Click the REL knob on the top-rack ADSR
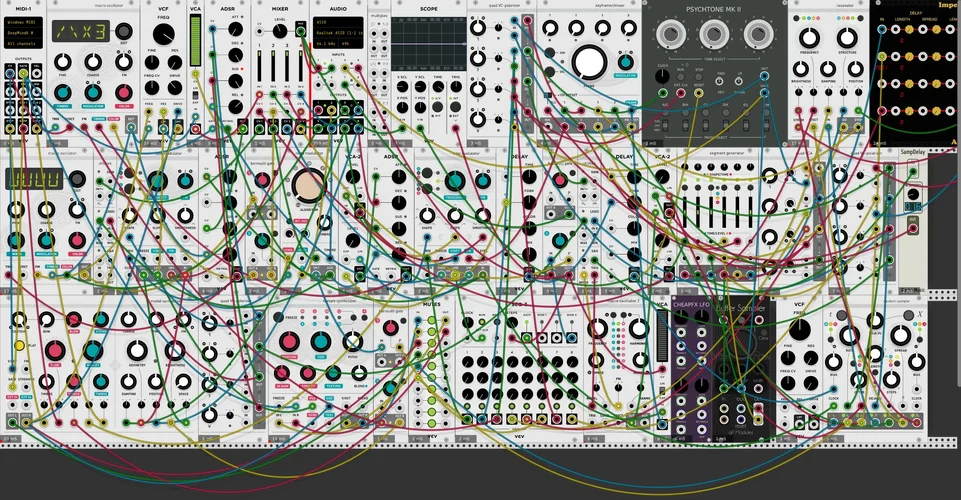This screenshot has height=500, width=961. coord(235,107)
